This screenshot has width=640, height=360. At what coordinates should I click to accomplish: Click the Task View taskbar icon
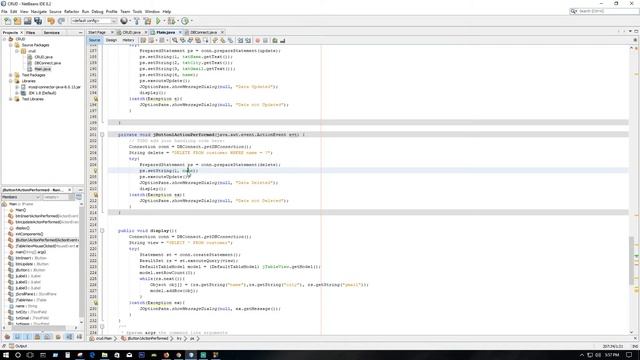click(30, 355)
